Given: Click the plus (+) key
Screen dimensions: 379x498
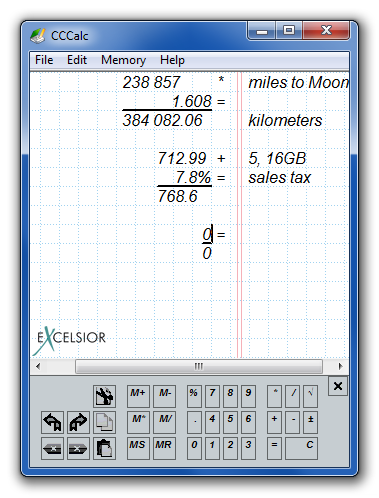Looking at the screenshot, I should 274,422.
